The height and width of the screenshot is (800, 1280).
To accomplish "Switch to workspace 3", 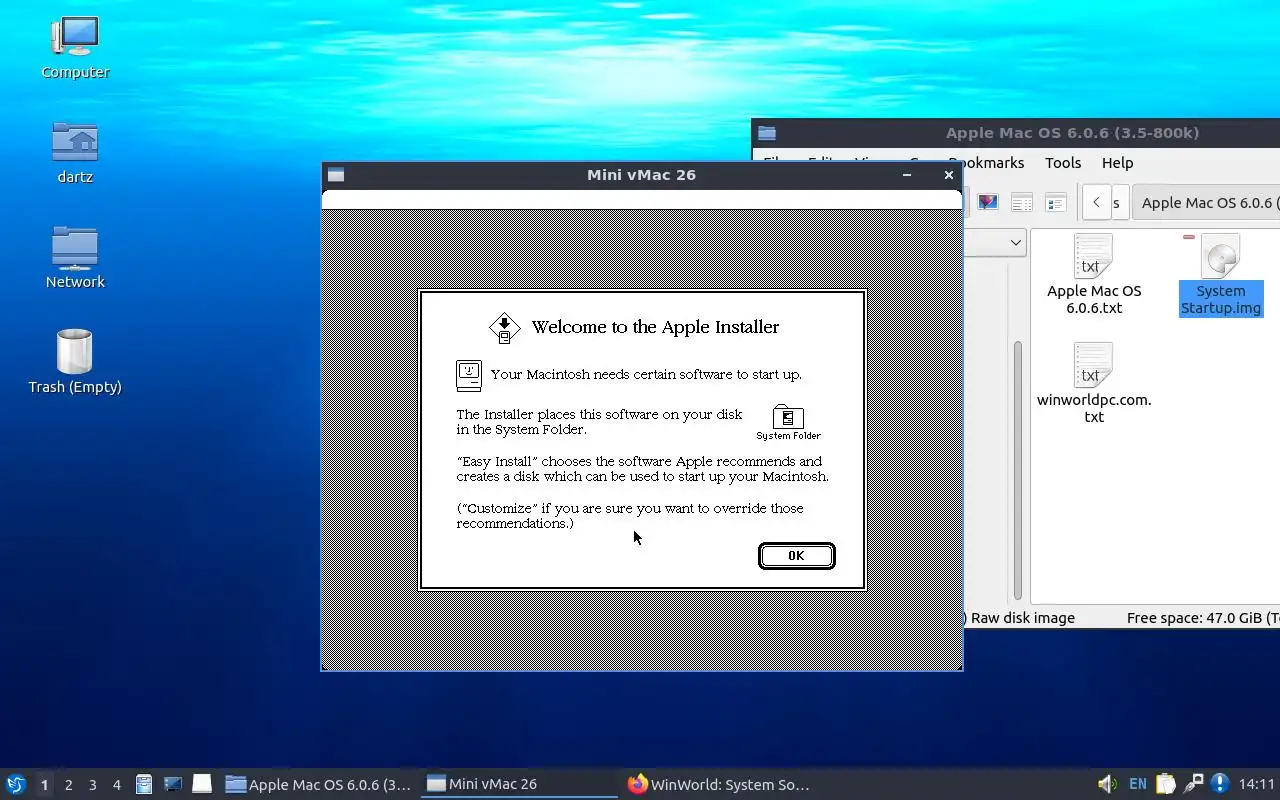I will point(92,785).
